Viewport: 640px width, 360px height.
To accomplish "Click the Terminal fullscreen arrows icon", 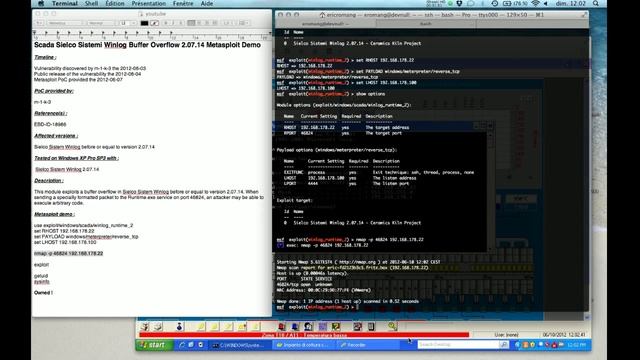I will point(584,15).
